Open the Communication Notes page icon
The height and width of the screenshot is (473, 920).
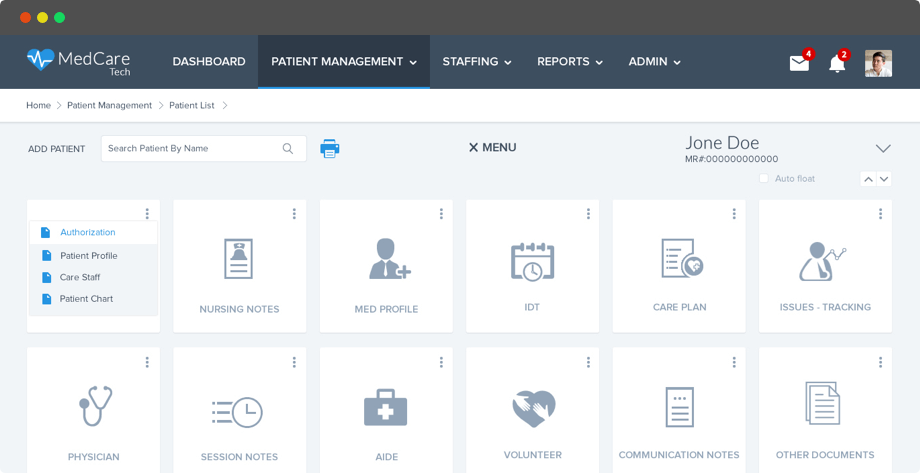[679, 407]
